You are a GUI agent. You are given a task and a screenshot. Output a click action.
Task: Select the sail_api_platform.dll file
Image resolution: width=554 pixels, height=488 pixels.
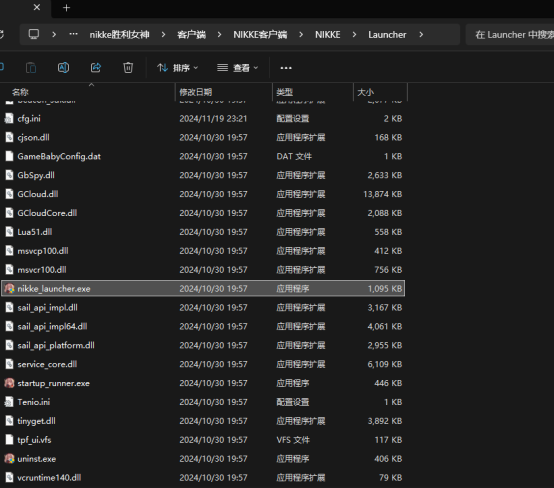tap(203, 346)
